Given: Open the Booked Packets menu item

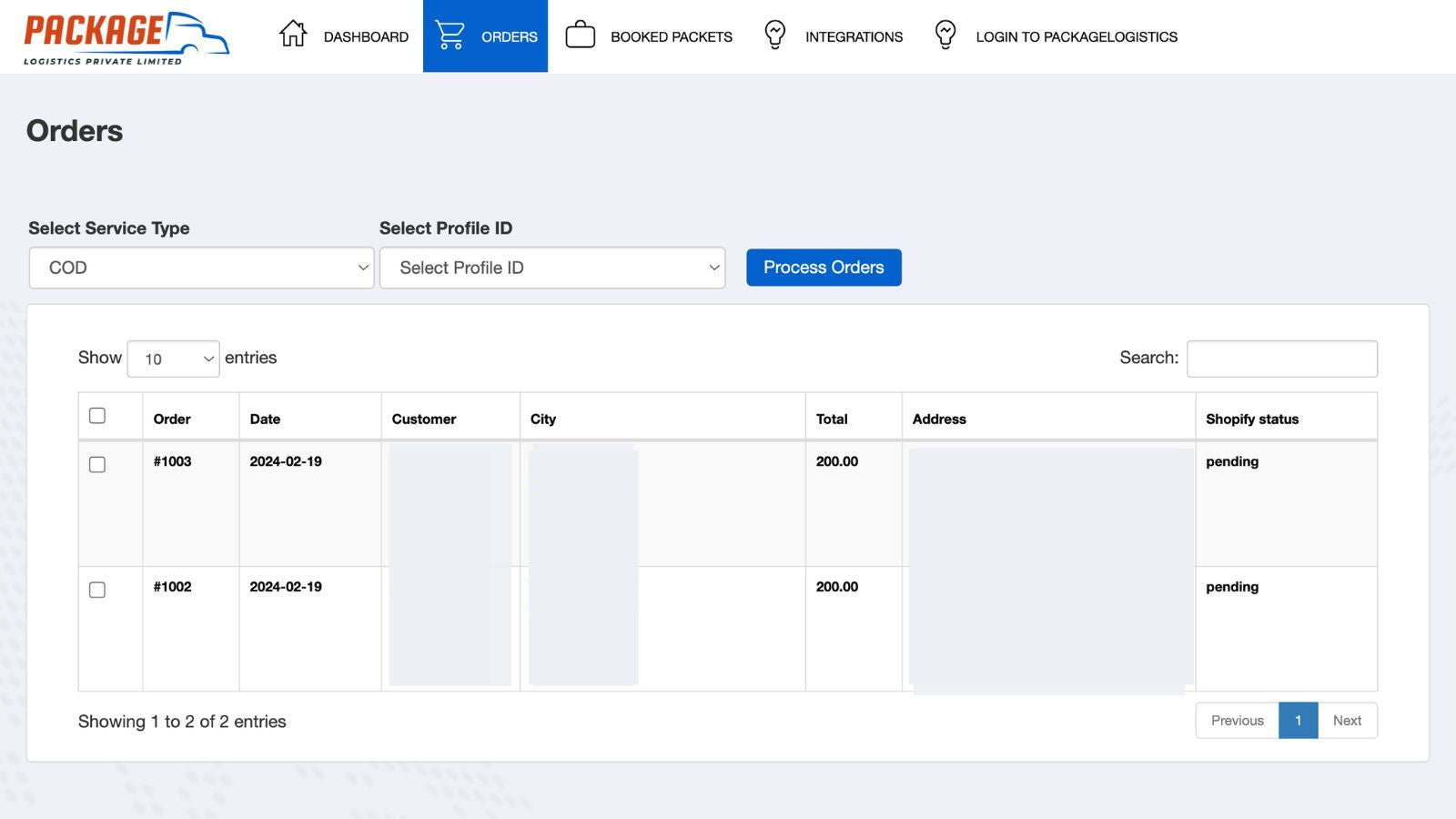Looking at the screenshot, I should coord(671,37).
